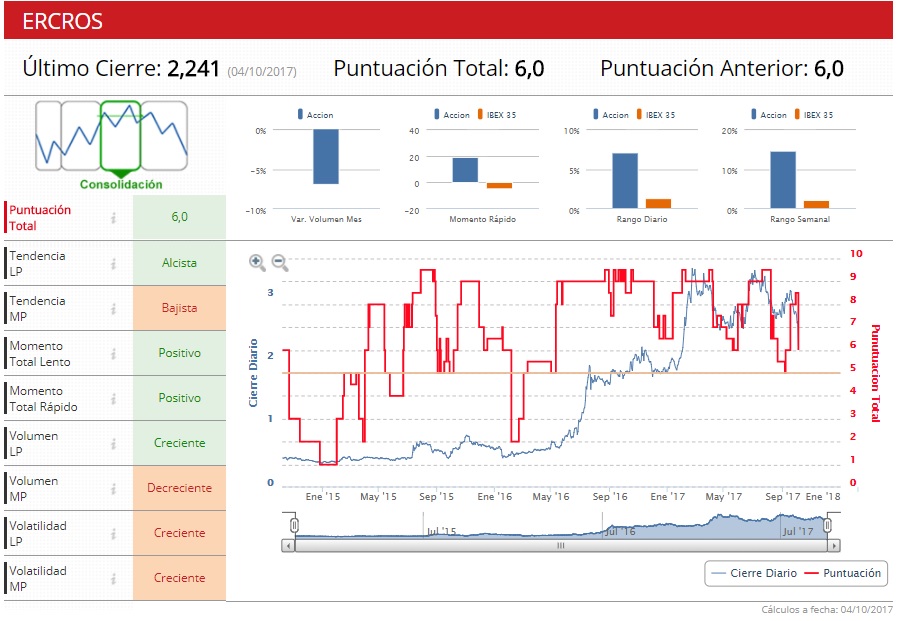Click the Puntuación Anterior 6,0 heading
Viewport: 897px width, 621px height.
point(722,69)
